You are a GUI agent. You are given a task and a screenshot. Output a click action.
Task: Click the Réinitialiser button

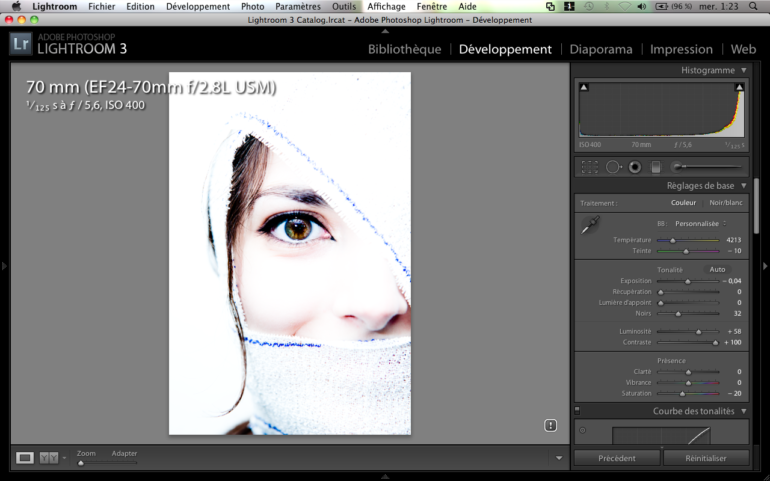705,458
